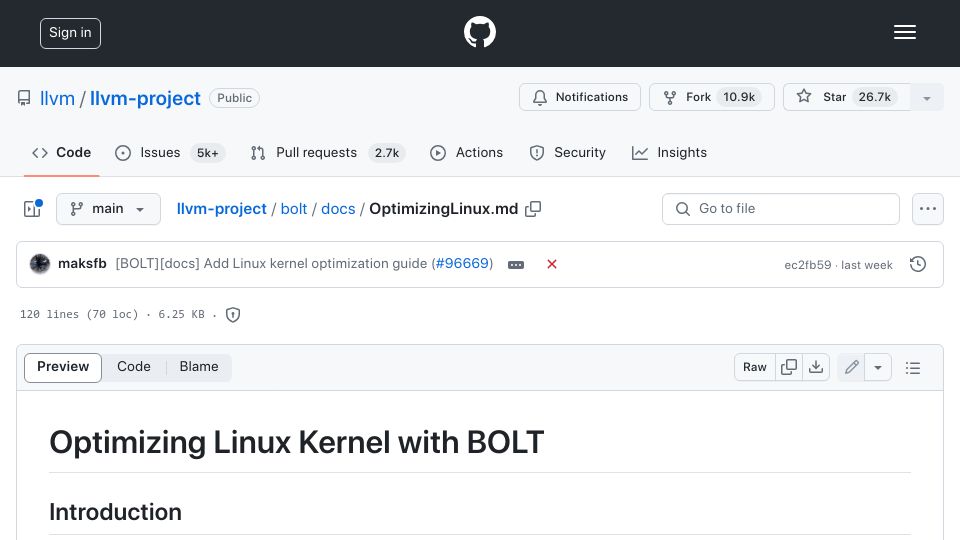Switch to Code view of file
This screenshot has width=960, height=540.
pyautogui.click(x=133, y=367)
